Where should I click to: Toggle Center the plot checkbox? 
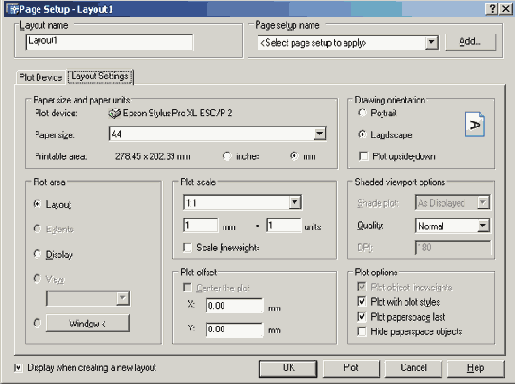(188, 287)
